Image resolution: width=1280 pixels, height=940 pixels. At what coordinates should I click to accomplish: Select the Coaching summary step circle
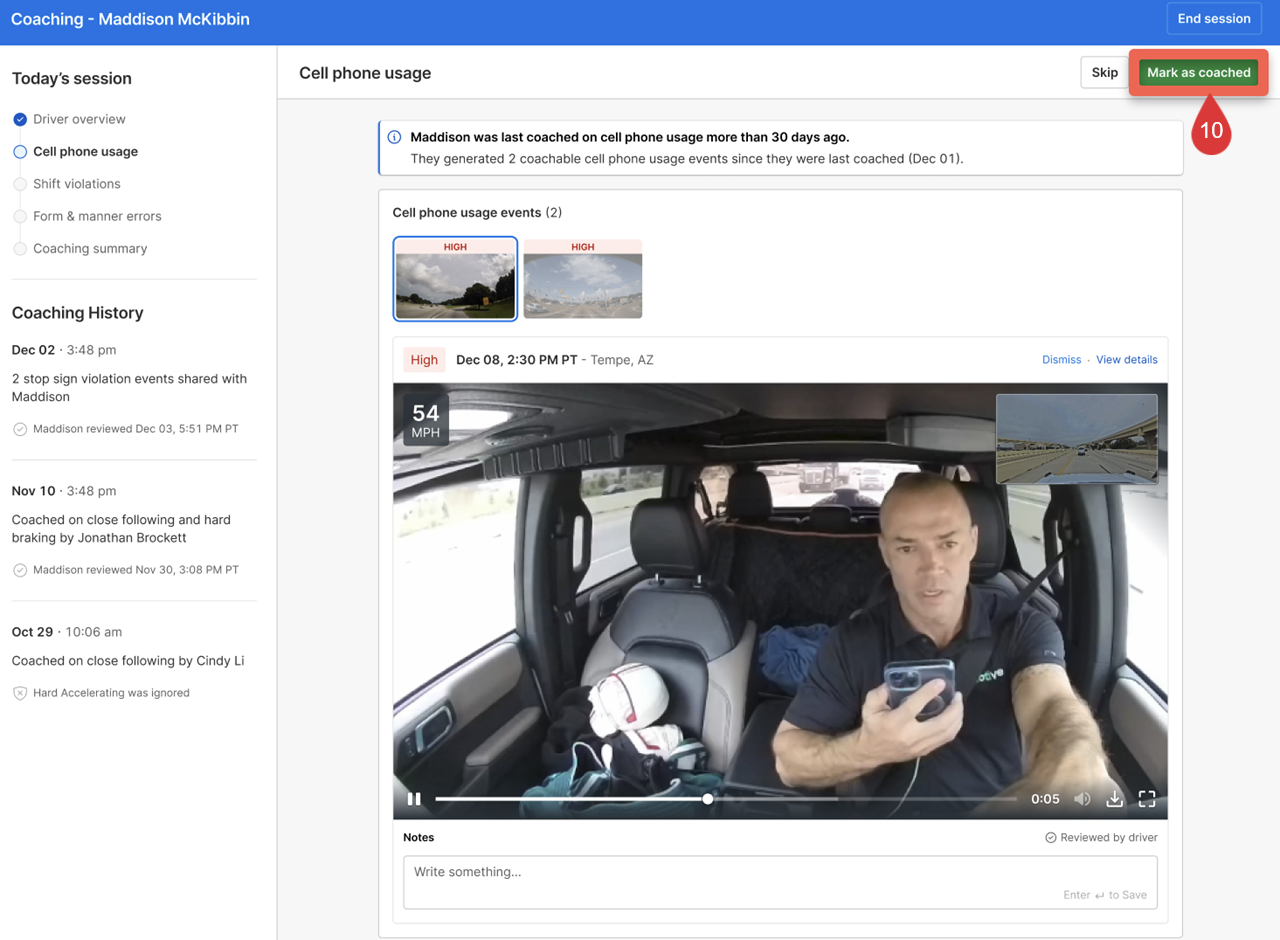pos(20,249)
